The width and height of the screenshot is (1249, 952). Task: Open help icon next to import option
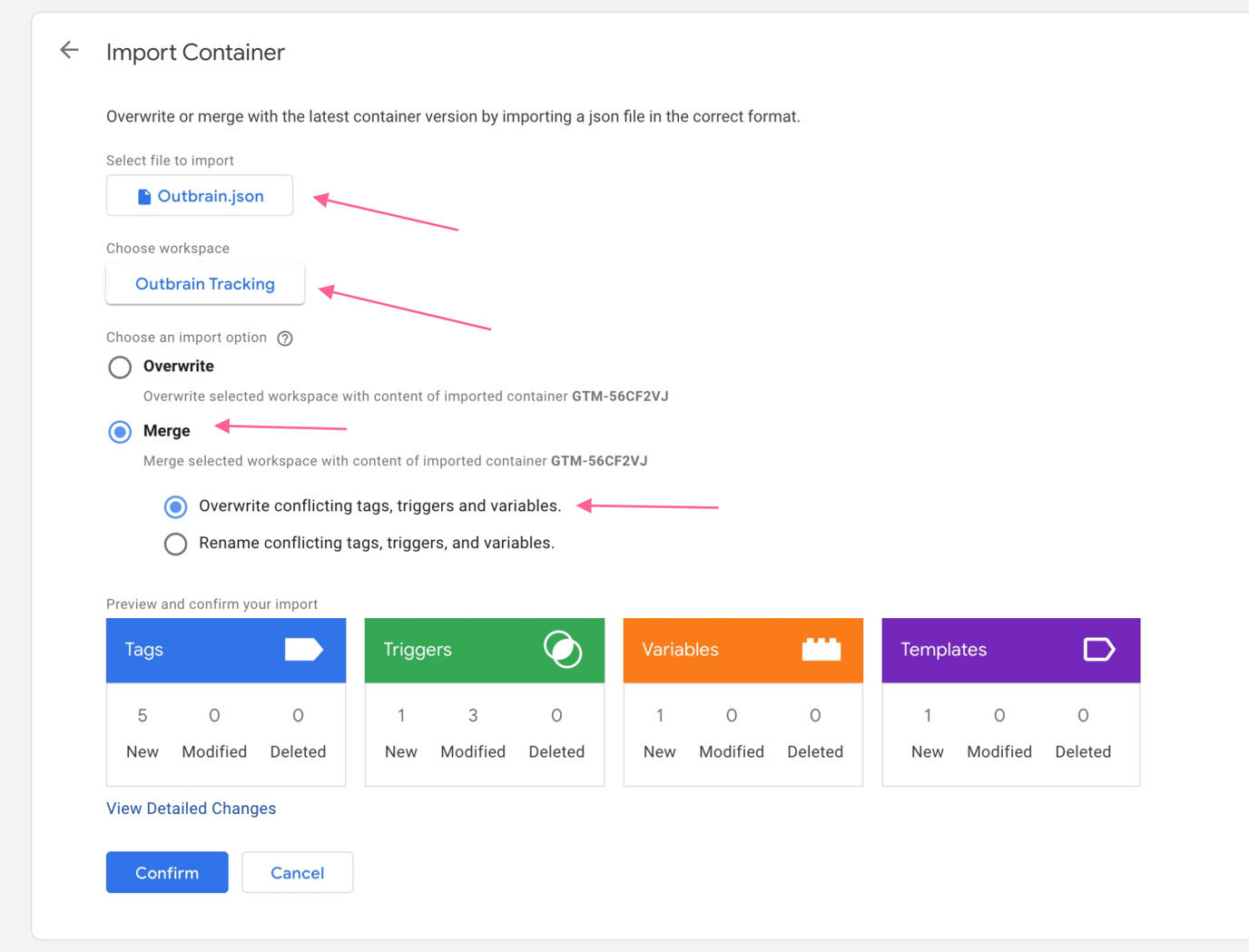(x=285, y=339)
